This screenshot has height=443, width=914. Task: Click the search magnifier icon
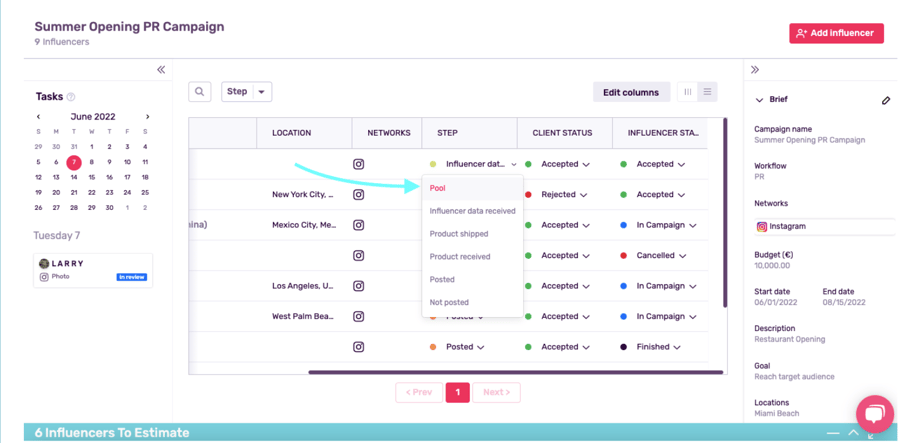click(199, 92)
